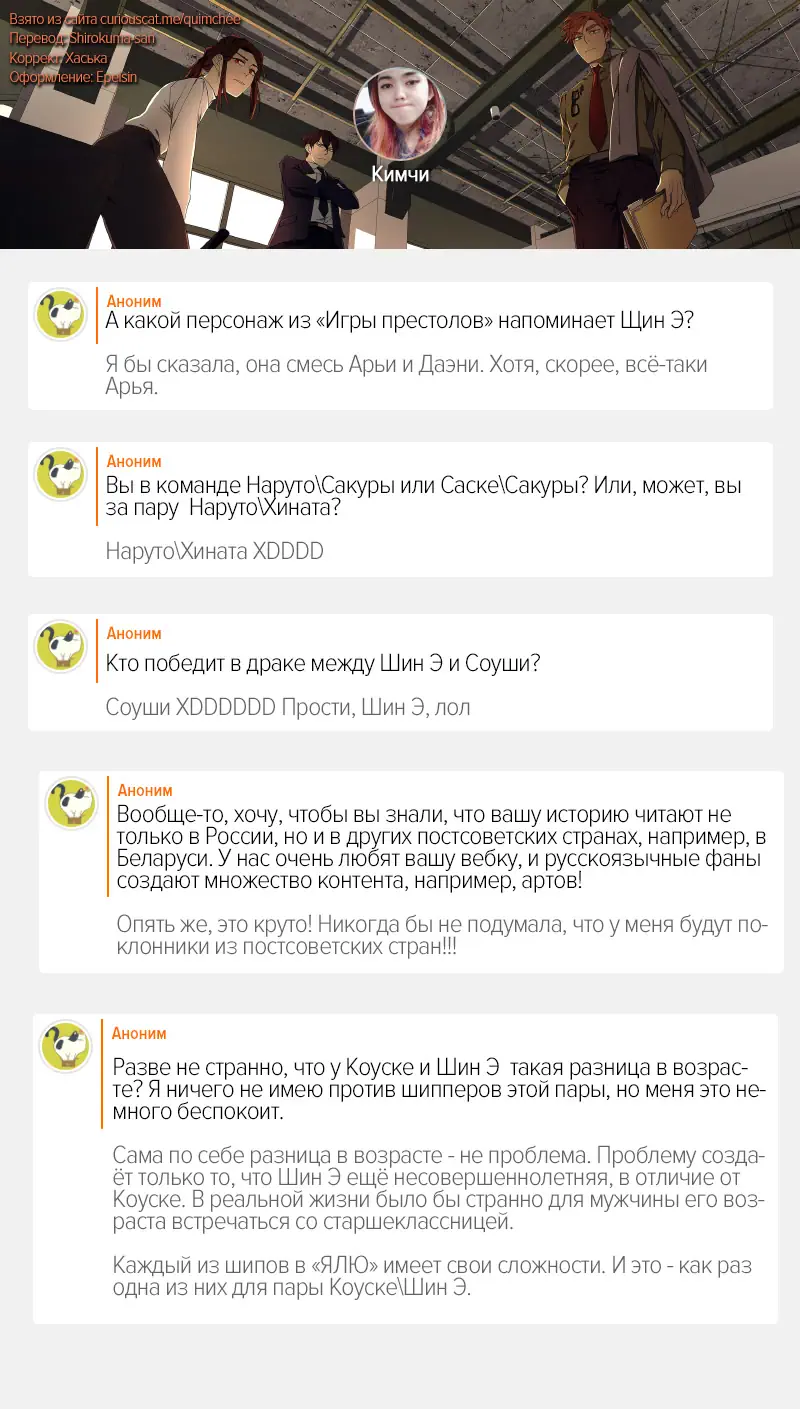
Task: Click the answer Наруто\Хината XDDDD
Action: click(214, 551)
